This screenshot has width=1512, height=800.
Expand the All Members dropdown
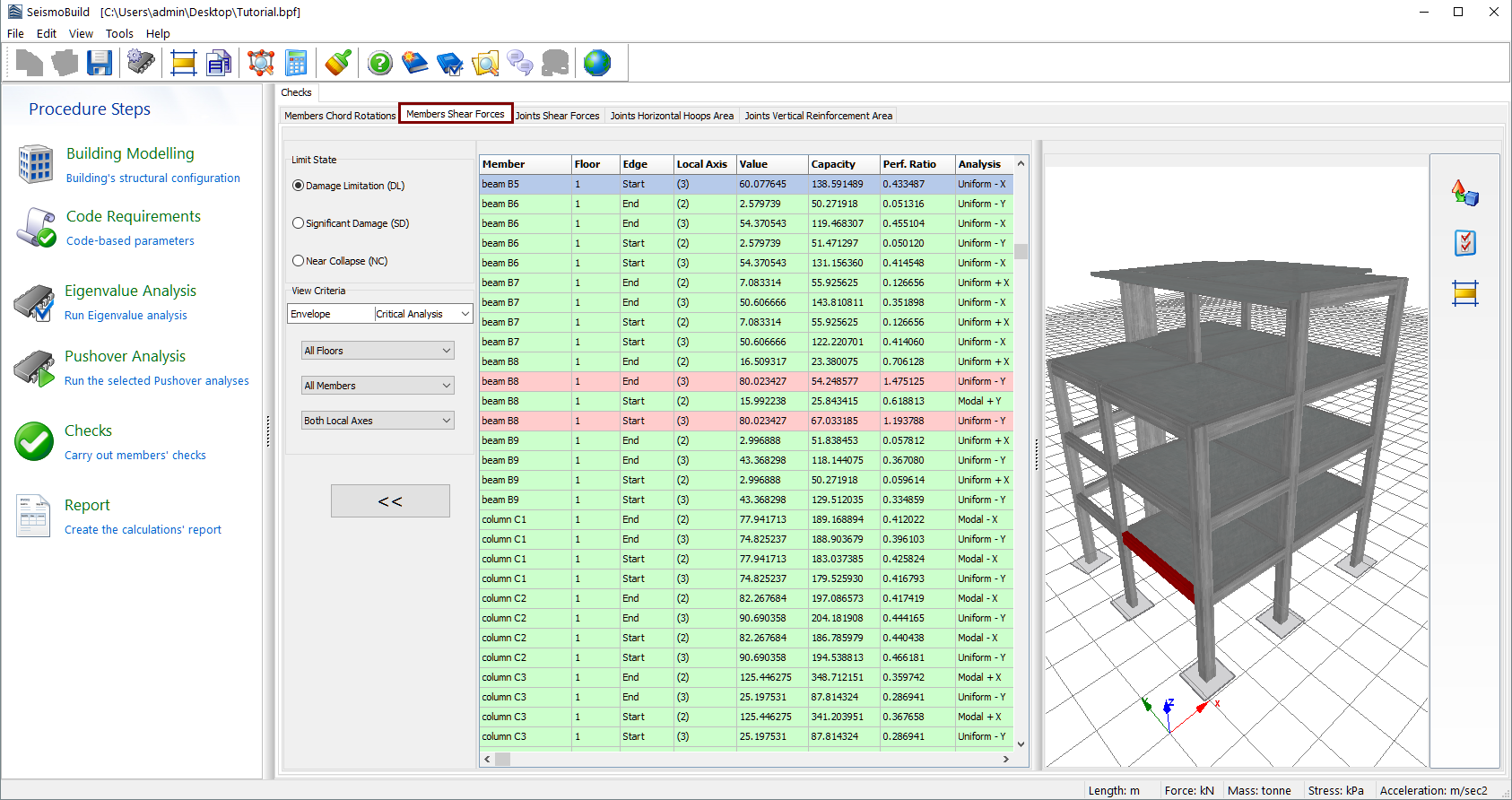(378, 386)
